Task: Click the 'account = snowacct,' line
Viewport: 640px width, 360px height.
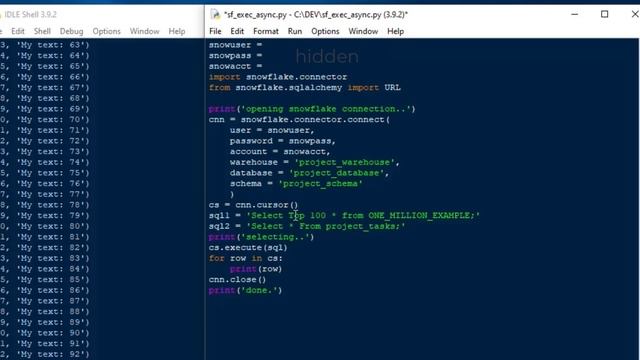Action: (280, 151)
